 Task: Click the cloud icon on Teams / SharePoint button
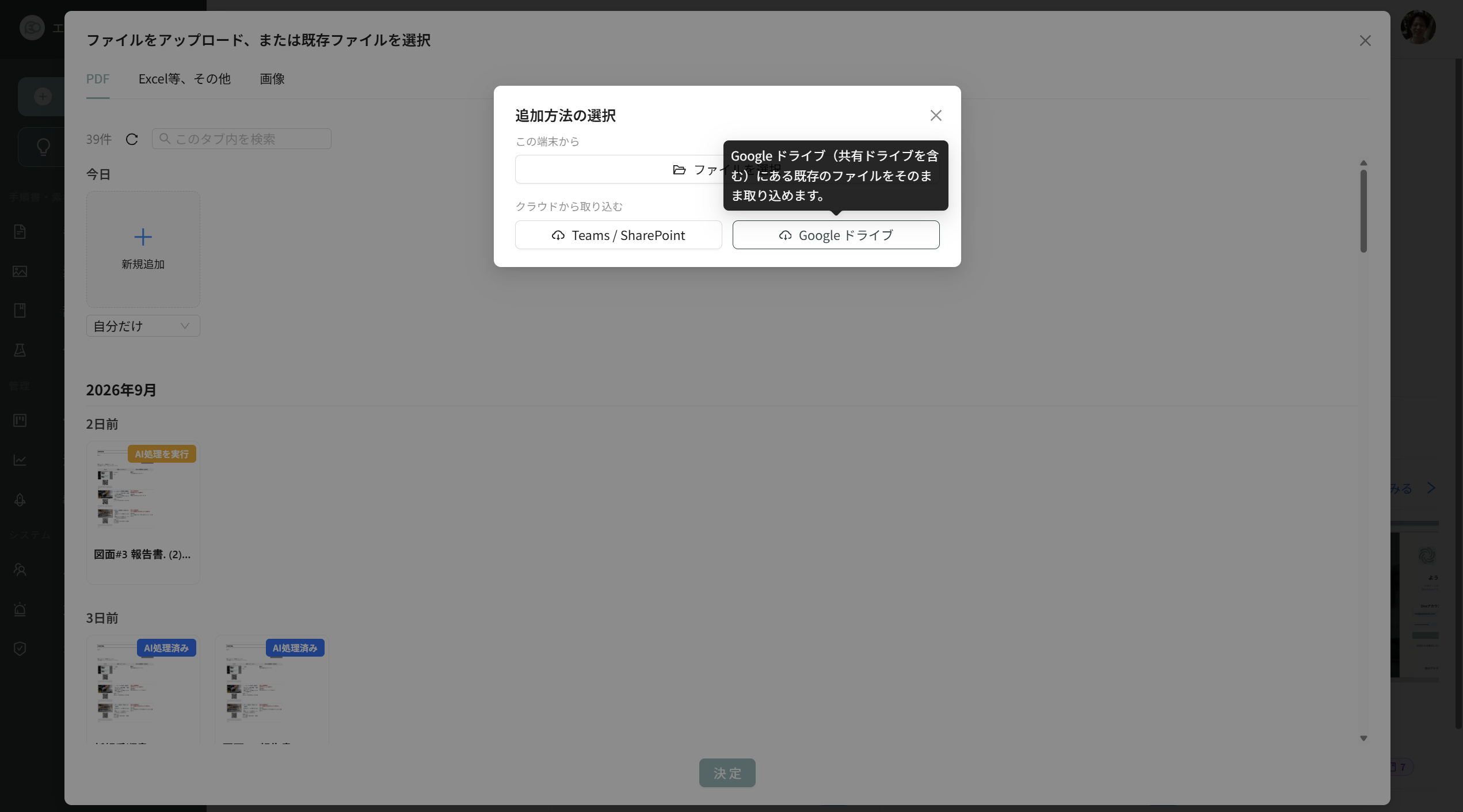point(558,235)
